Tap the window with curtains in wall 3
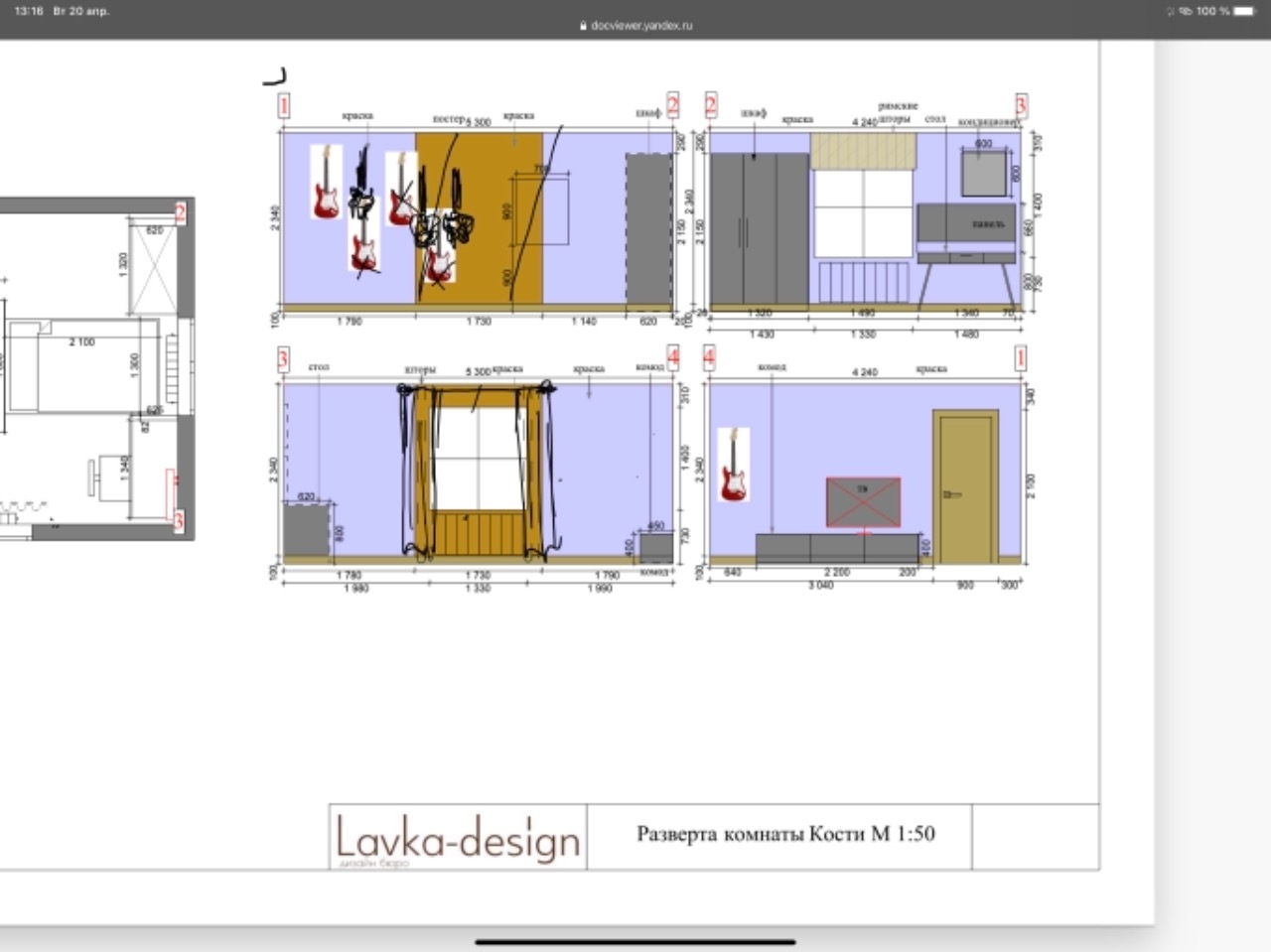The height and width of the screenshot is (952, 1271). pyautogui.click(x=478, y=459)
